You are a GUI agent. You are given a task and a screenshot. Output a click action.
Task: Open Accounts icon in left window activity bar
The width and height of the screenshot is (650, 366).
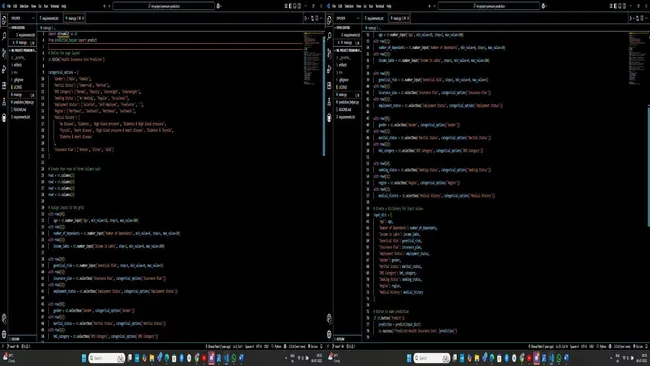click(x=4, y=318)
